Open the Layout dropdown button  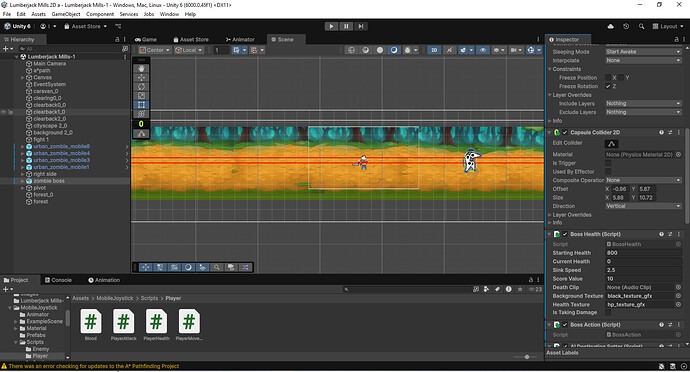pyautogui.click(x=668, y=26)
